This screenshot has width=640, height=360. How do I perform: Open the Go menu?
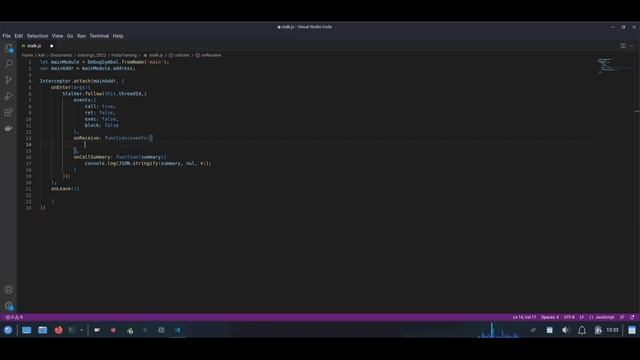click(70, 36)
